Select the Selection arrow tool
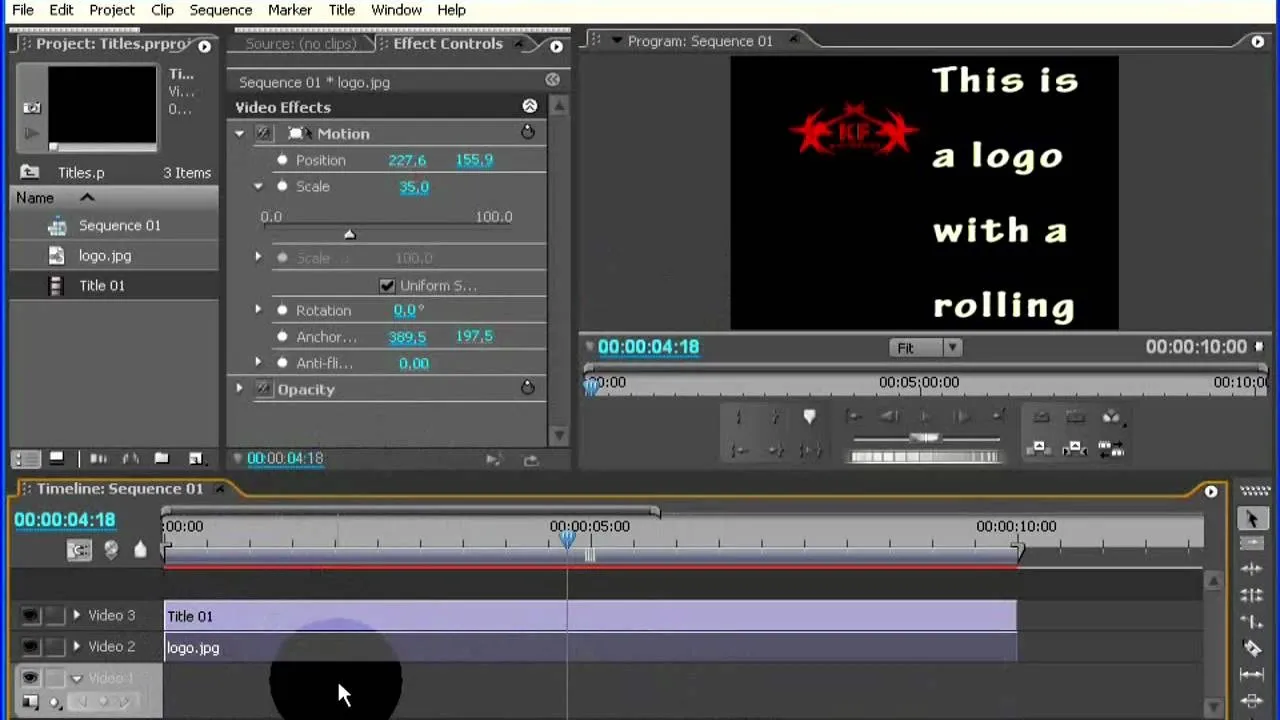The height and width of the screenshot is (720, 1280). (x=1252, y=518)
